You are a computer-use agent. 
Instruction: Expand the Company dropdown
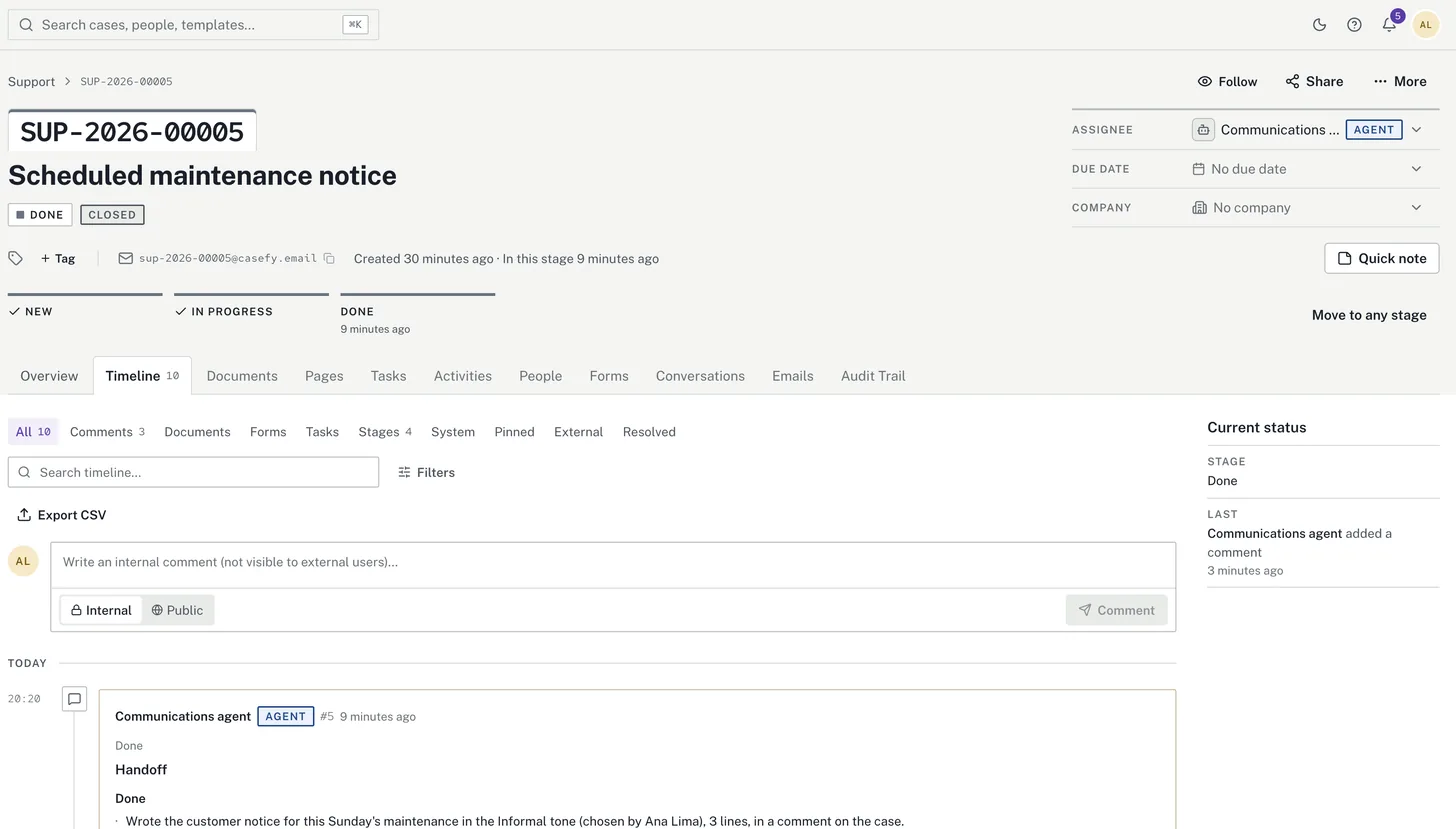click(x=1416, y=208)
